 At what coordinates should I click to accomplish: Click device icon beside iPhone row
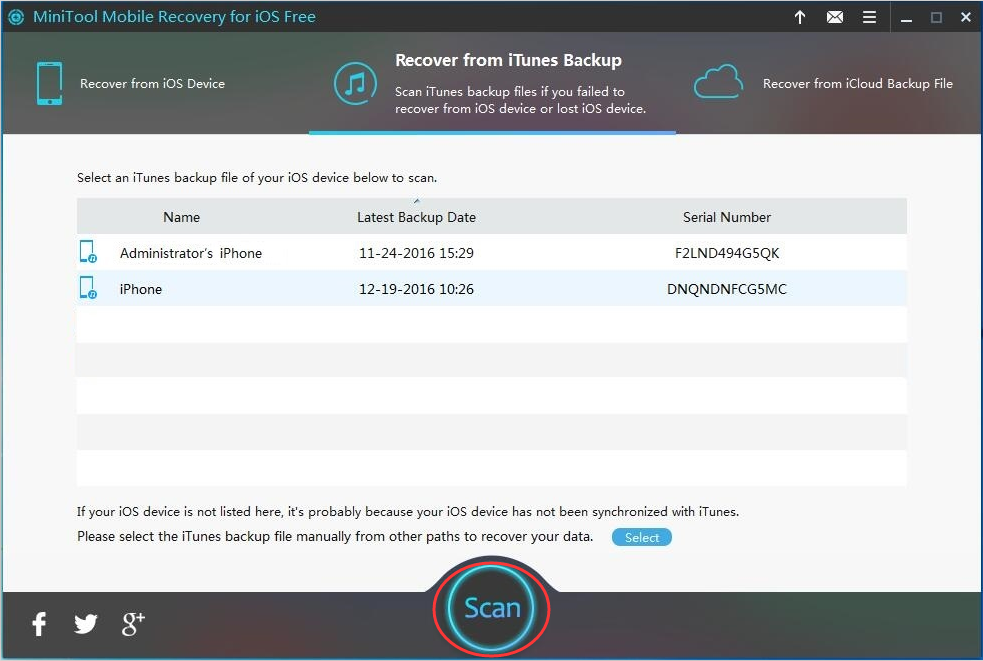[88, 288]
